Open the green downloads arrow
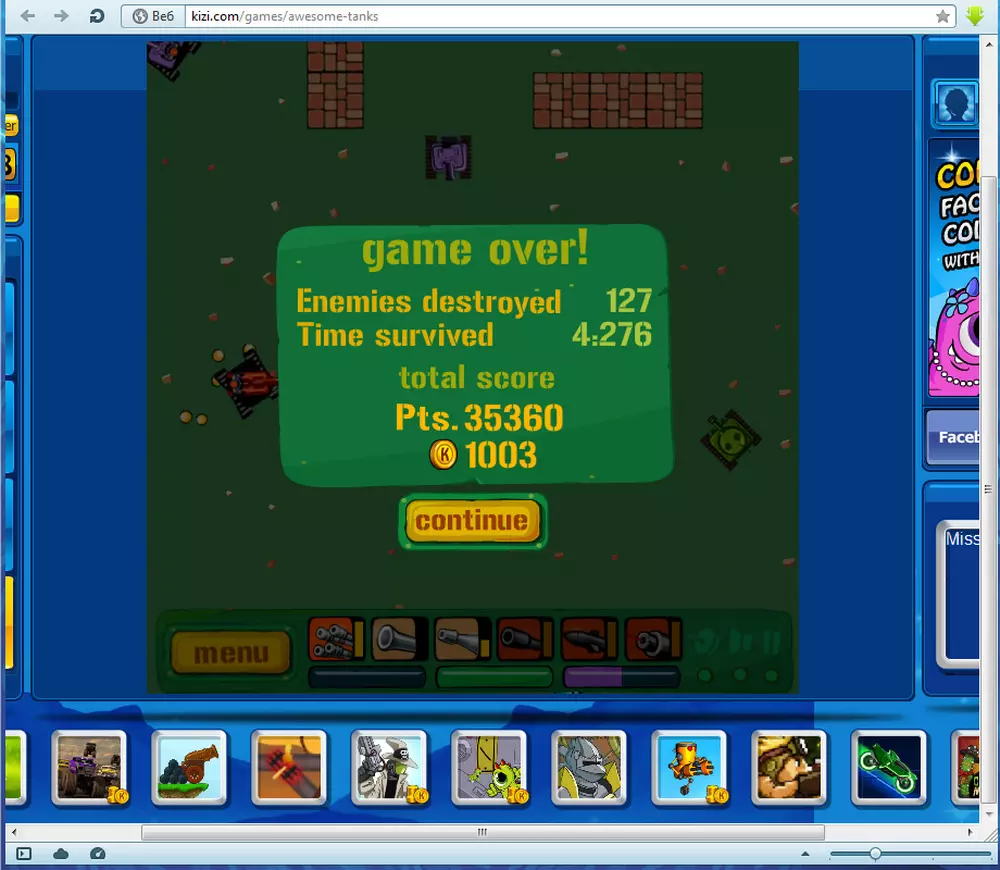Screen dimensions: 1000x870 pos(975,16)
